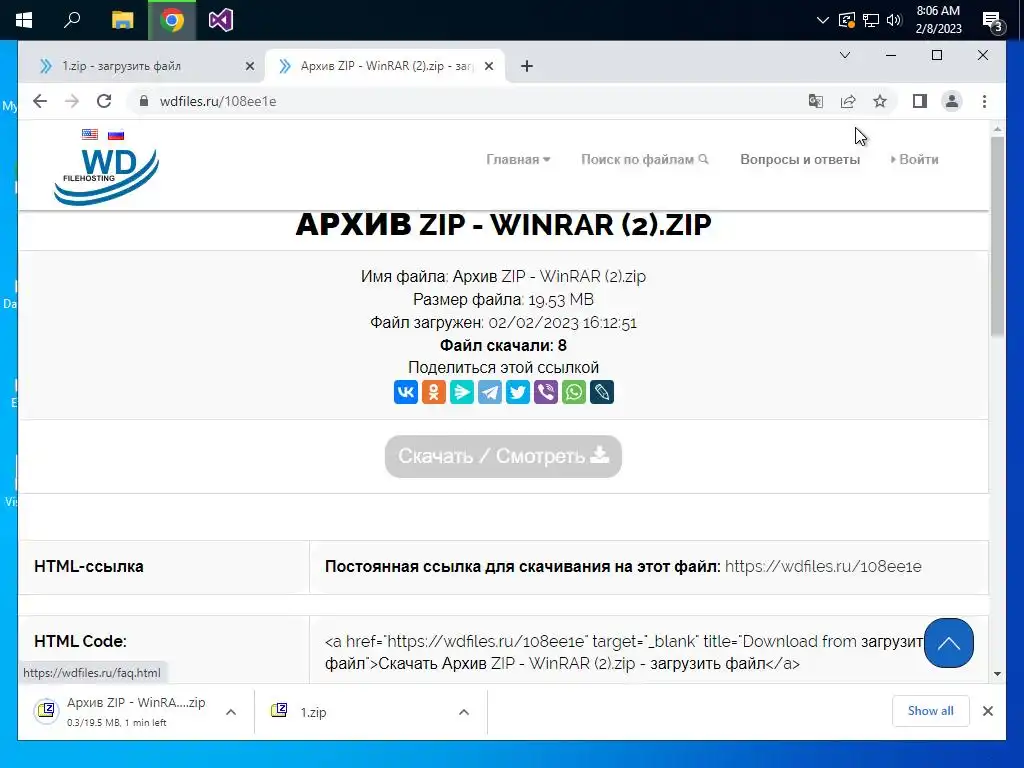This screenshot has height=768, width=1024.
Task: Bookmark this tab with star icon
Action: click(x=880, y=101)
